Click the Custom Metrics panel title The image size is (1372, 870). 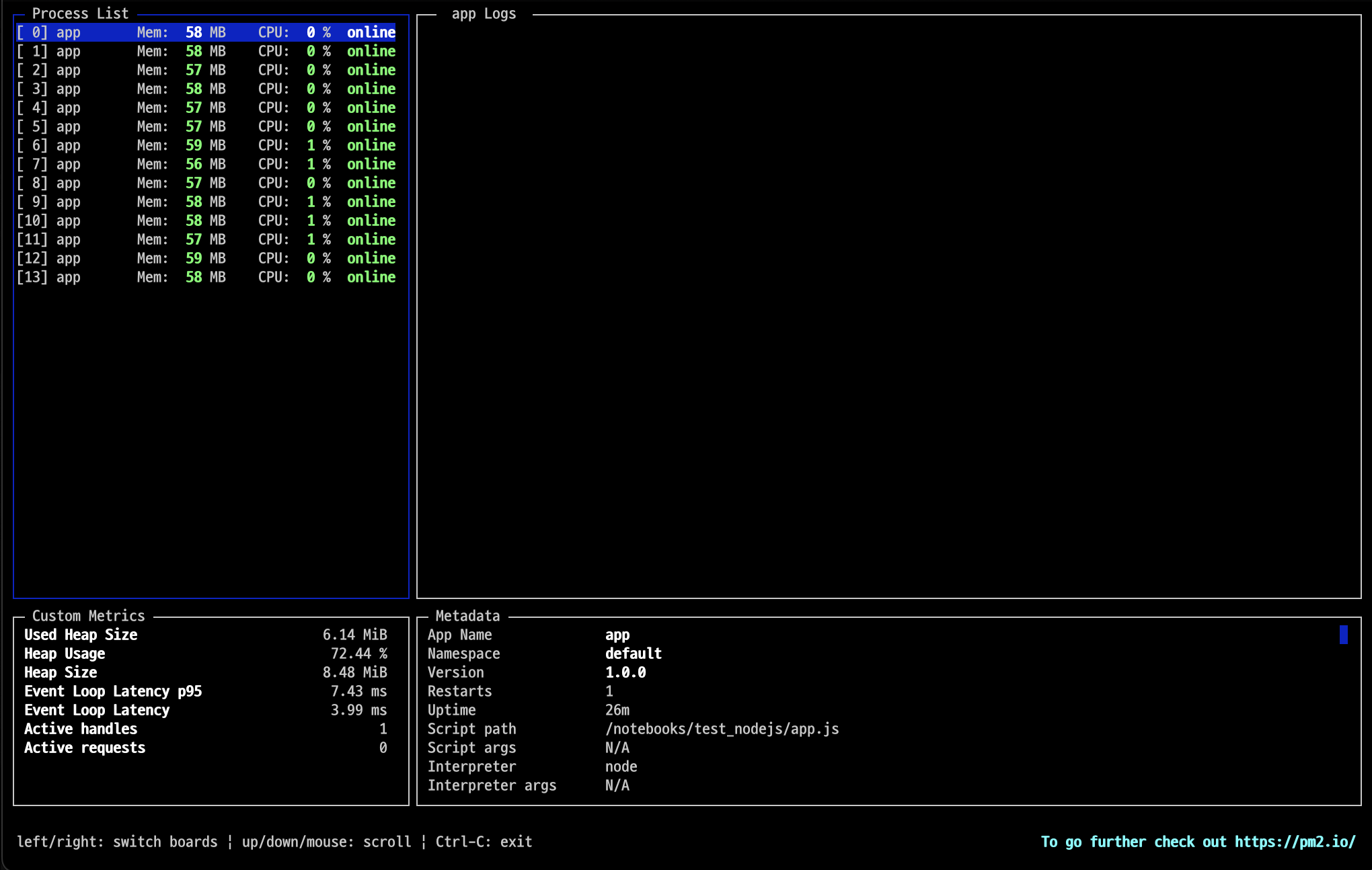tap(88, 616)
